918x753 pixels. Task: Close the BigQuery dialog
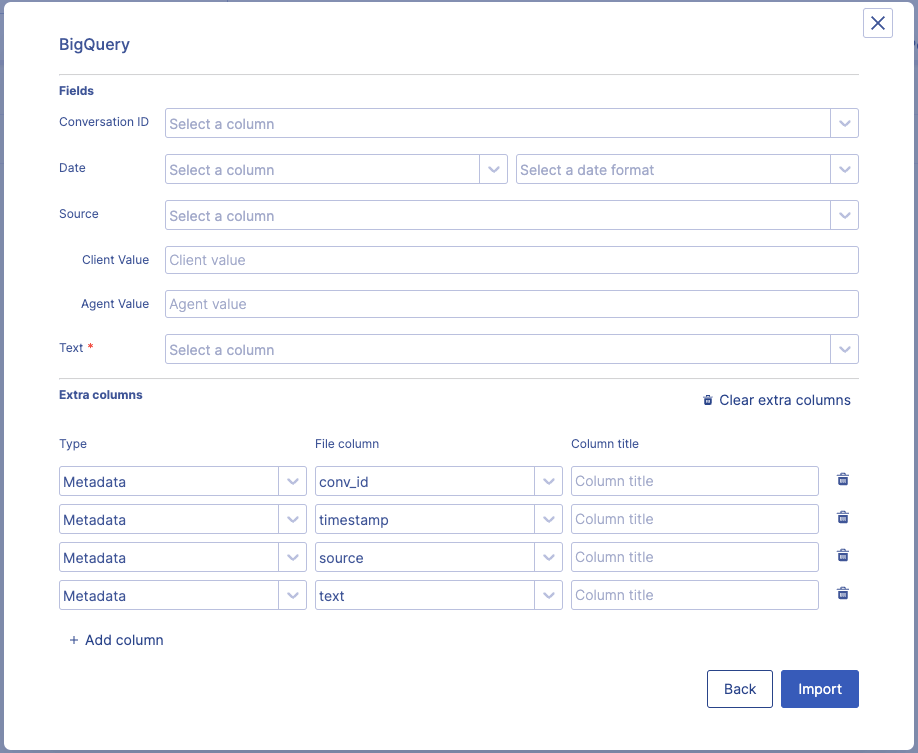[877, 23]
